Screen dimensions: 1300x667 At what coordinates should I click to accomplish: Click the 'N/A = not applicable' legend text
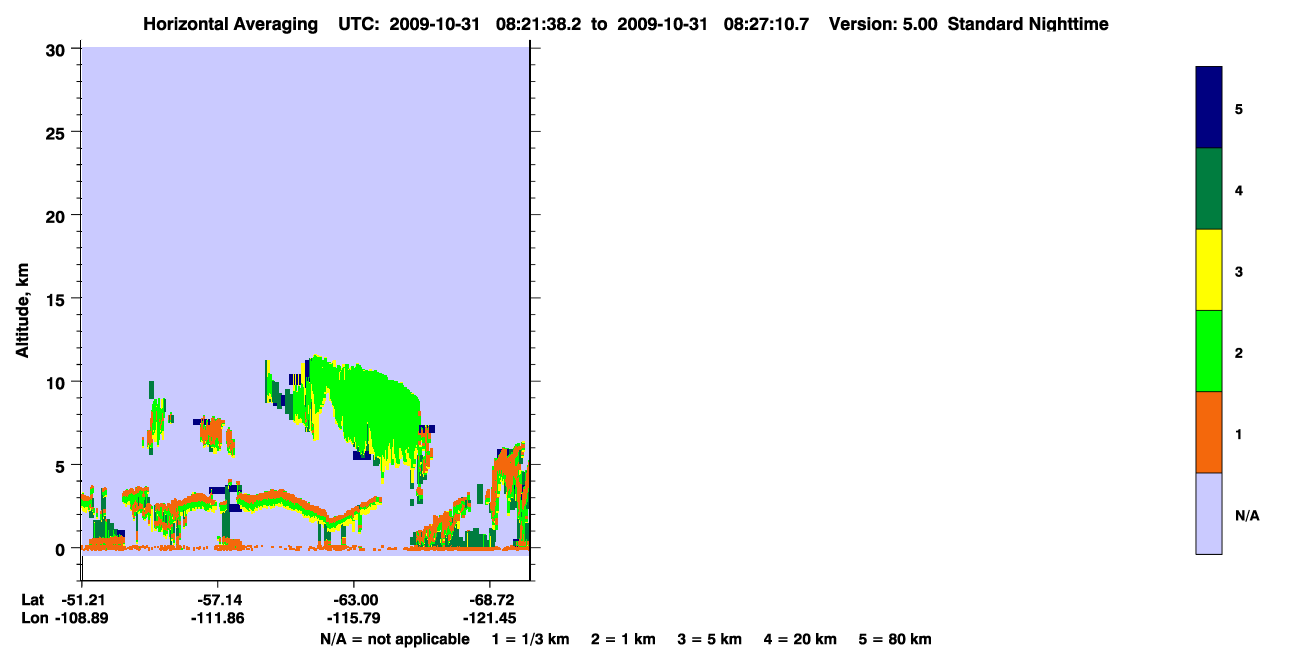[394, 639]
